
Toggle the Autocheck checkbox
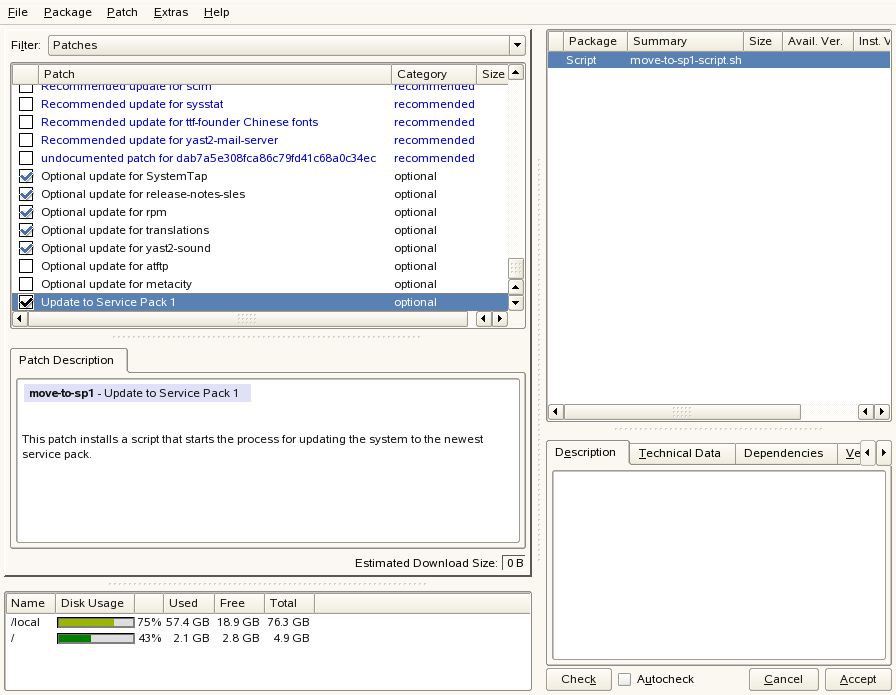pyautogui.click(x=625, y=679)
